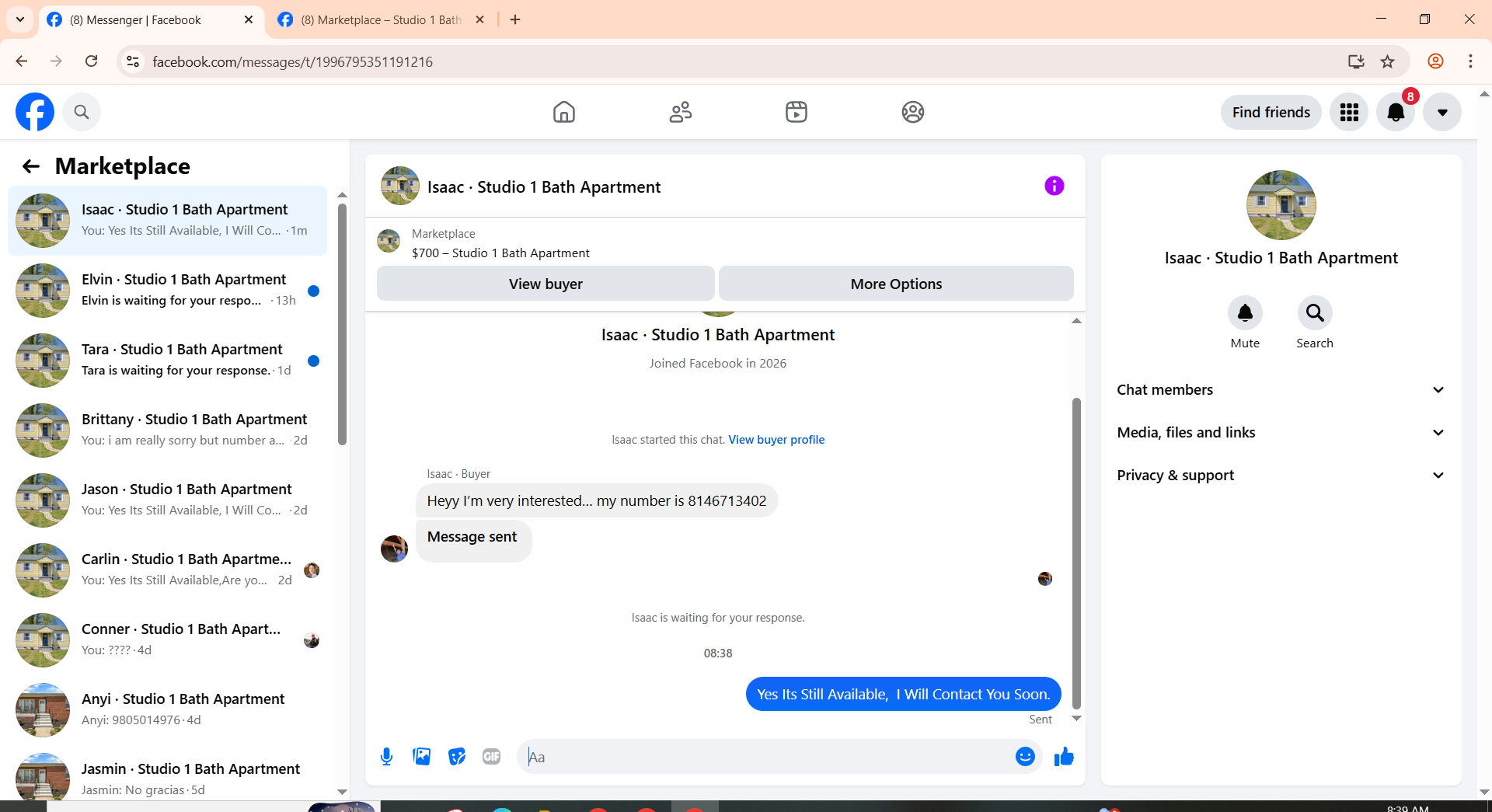Image resolution: width=1492 pixels, height=812 pixels.
Task: Open Chrome three-dot menu
Action: [1470, 61]
